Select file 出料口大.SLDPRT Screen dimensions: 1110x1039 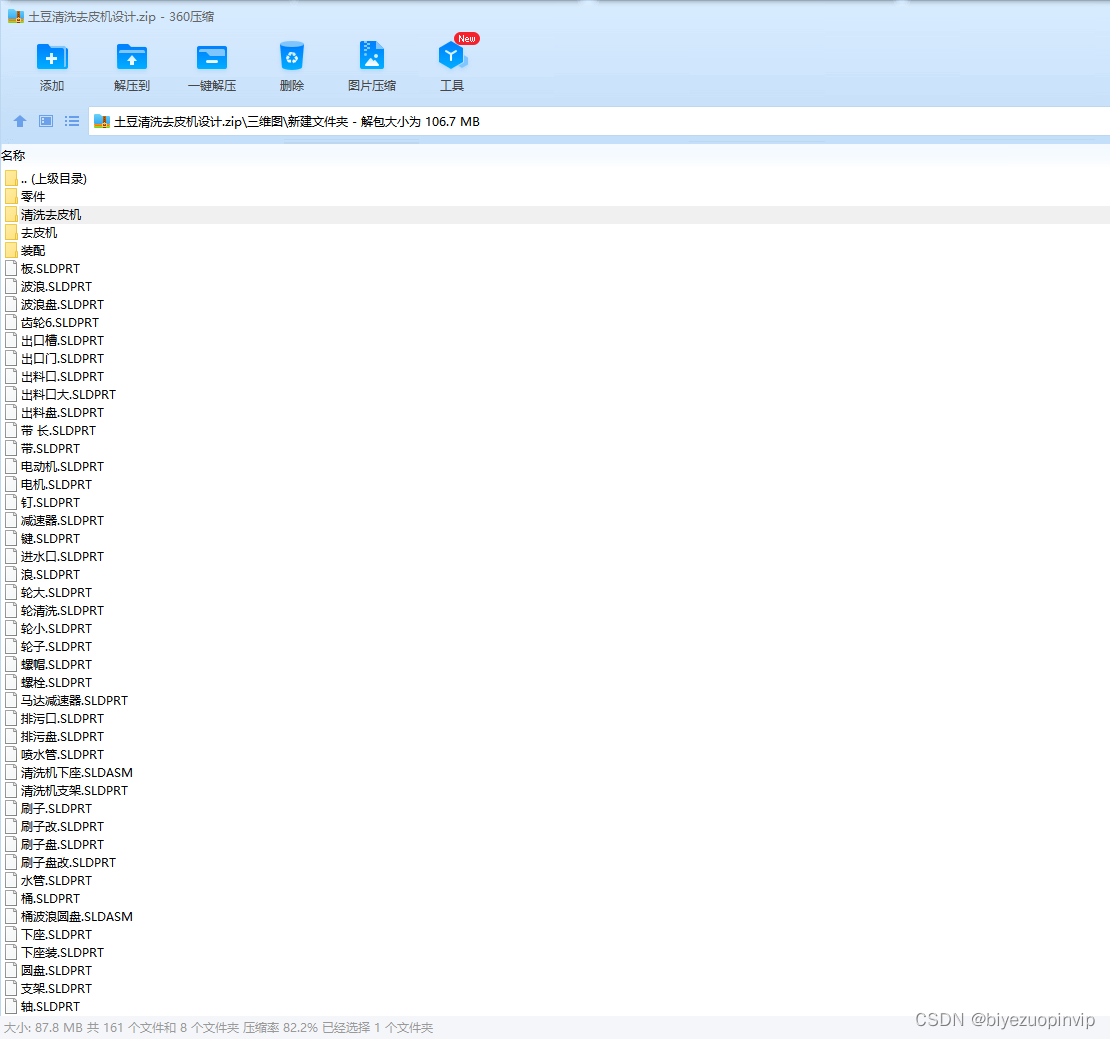(68, 395)
